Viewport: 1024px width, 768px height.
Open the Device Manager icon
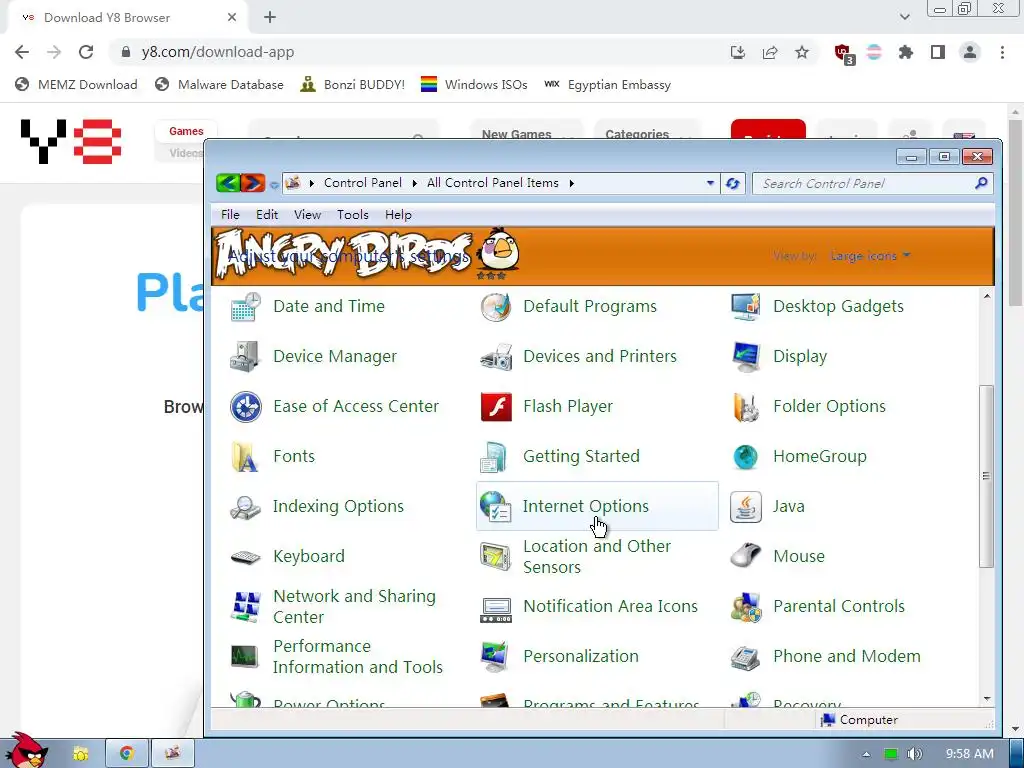coord(246,356)
